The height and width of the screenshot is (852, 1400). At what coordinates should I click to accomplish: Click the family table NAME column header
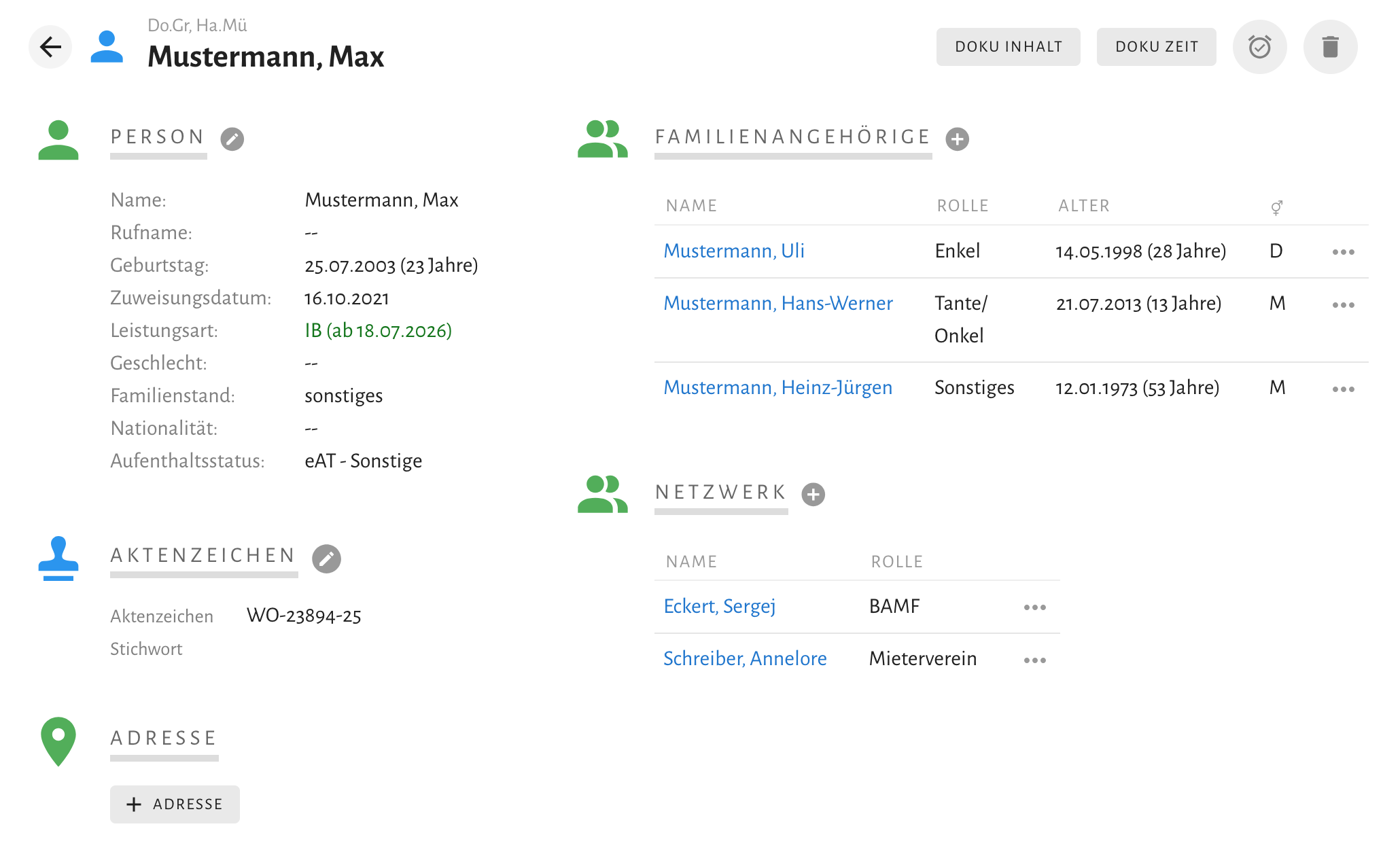(692, 206)
